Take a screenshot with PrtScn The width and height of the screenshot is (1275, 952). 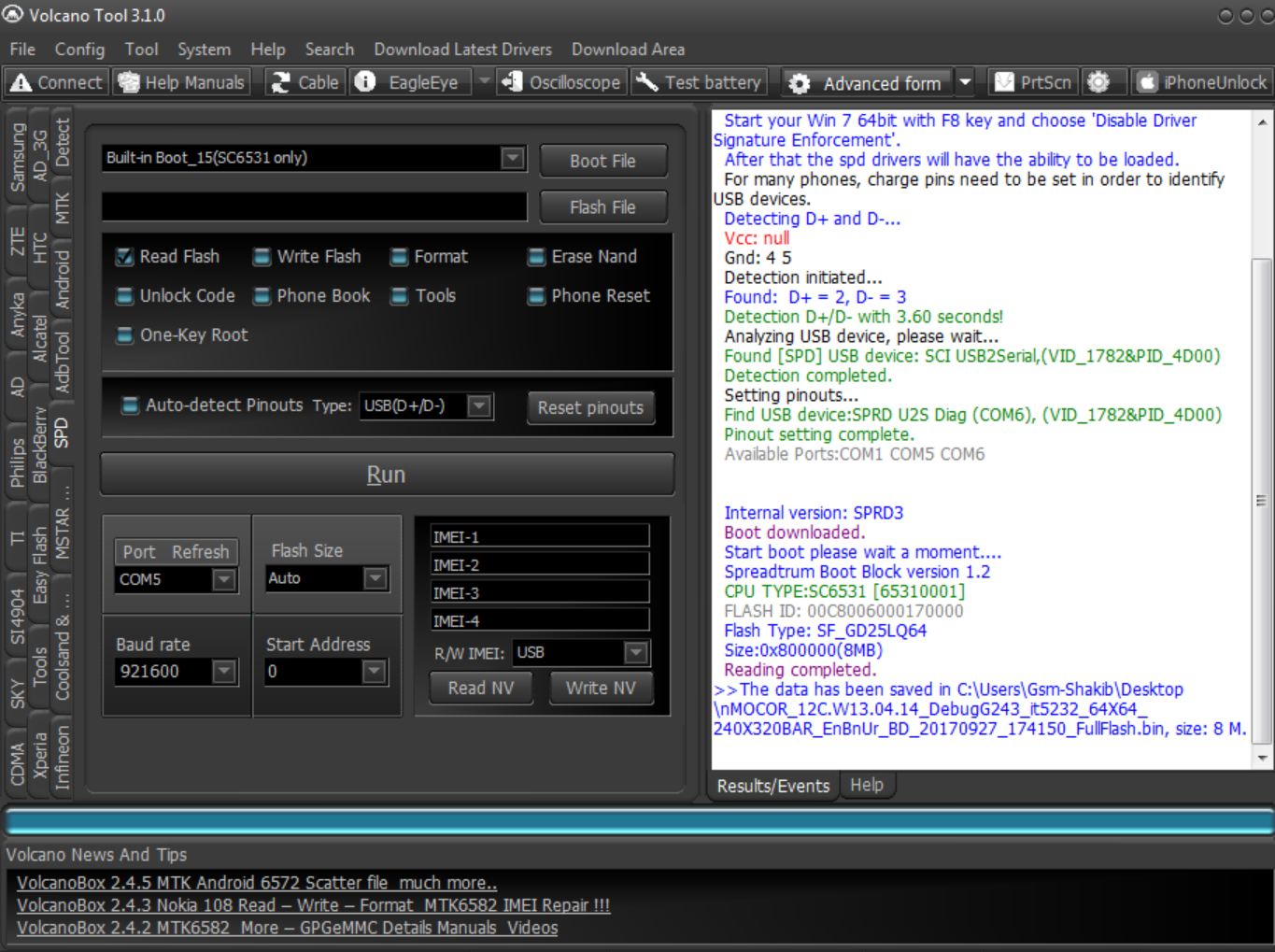click(1032, 83)
